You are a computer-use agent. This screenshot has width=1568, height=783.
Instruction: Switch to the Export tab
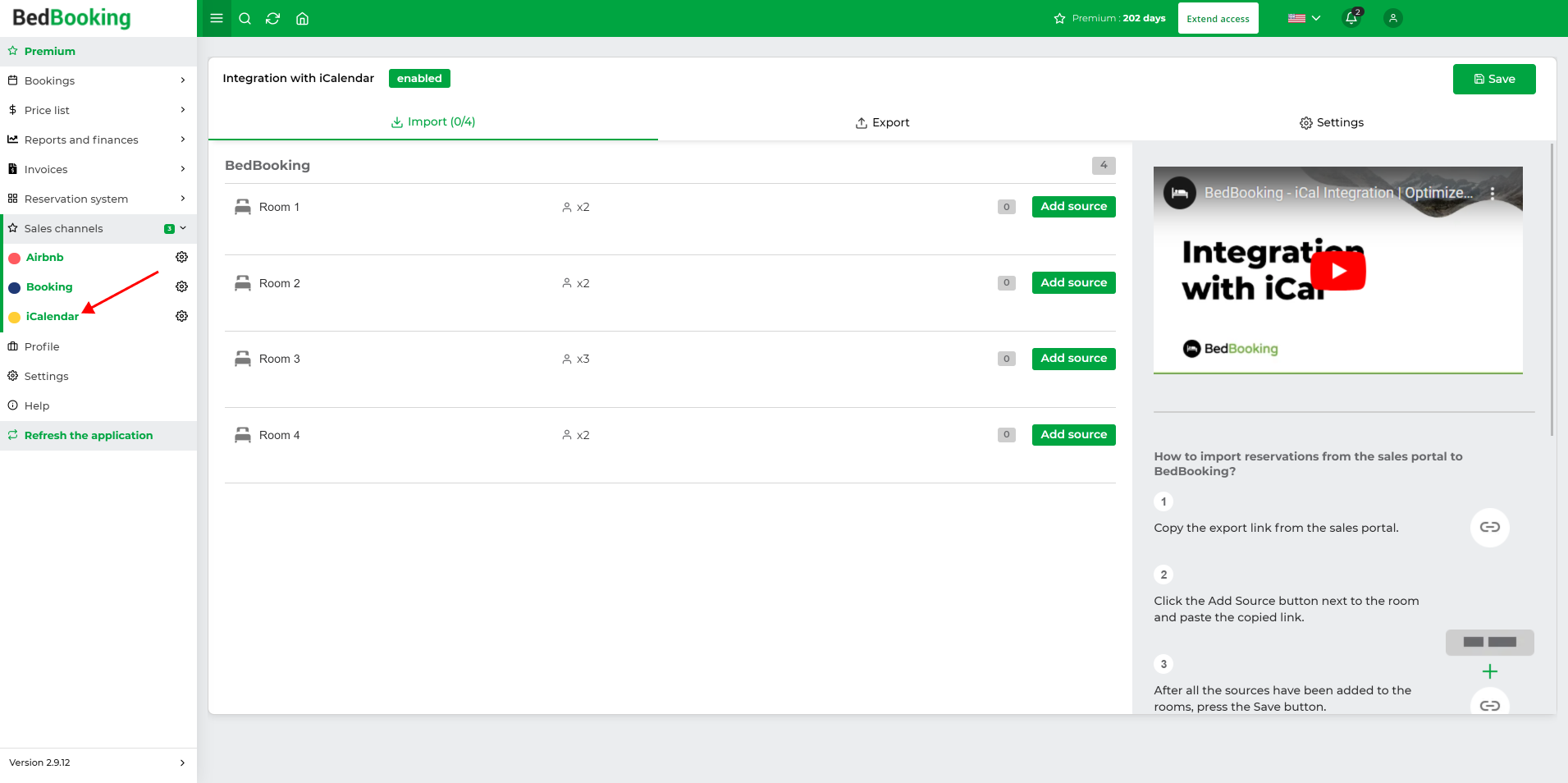tap(882, 122)
